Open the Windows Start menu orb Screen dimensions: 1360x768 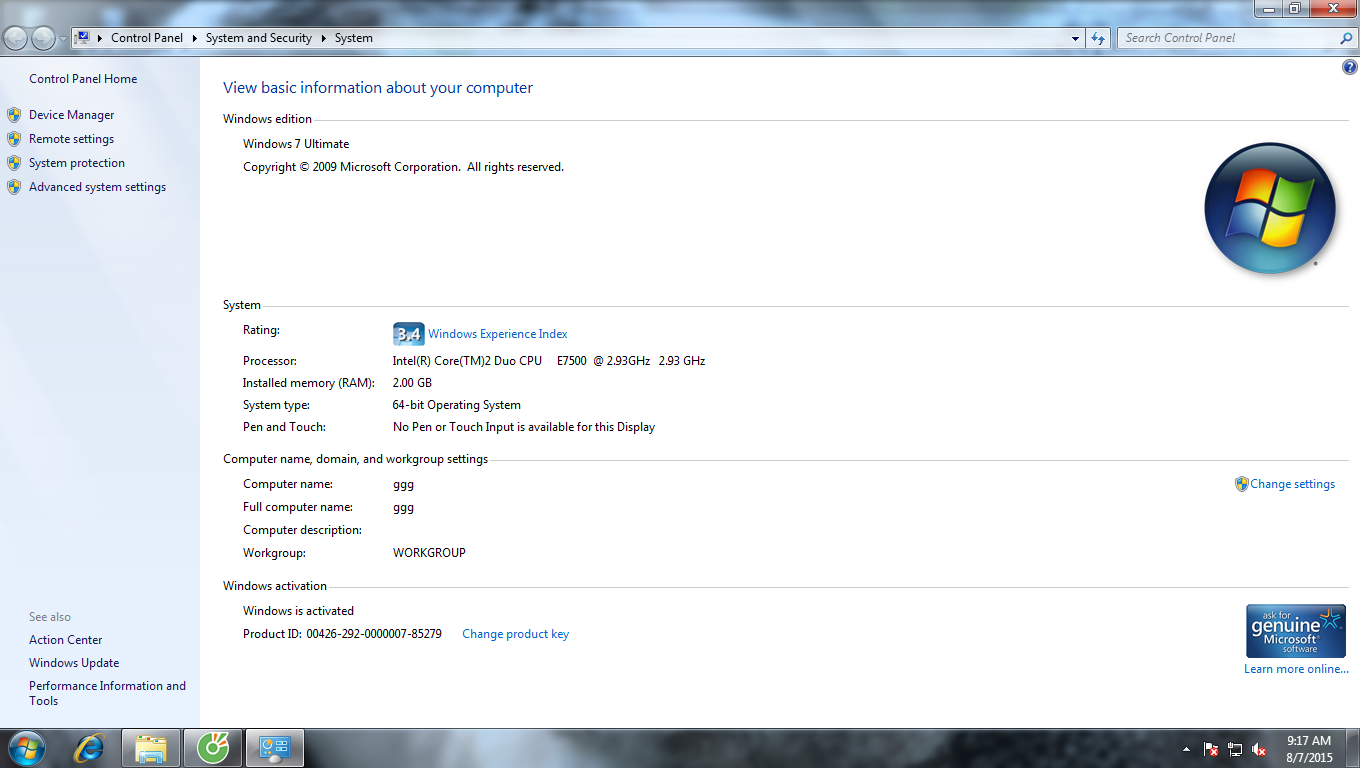26,748
